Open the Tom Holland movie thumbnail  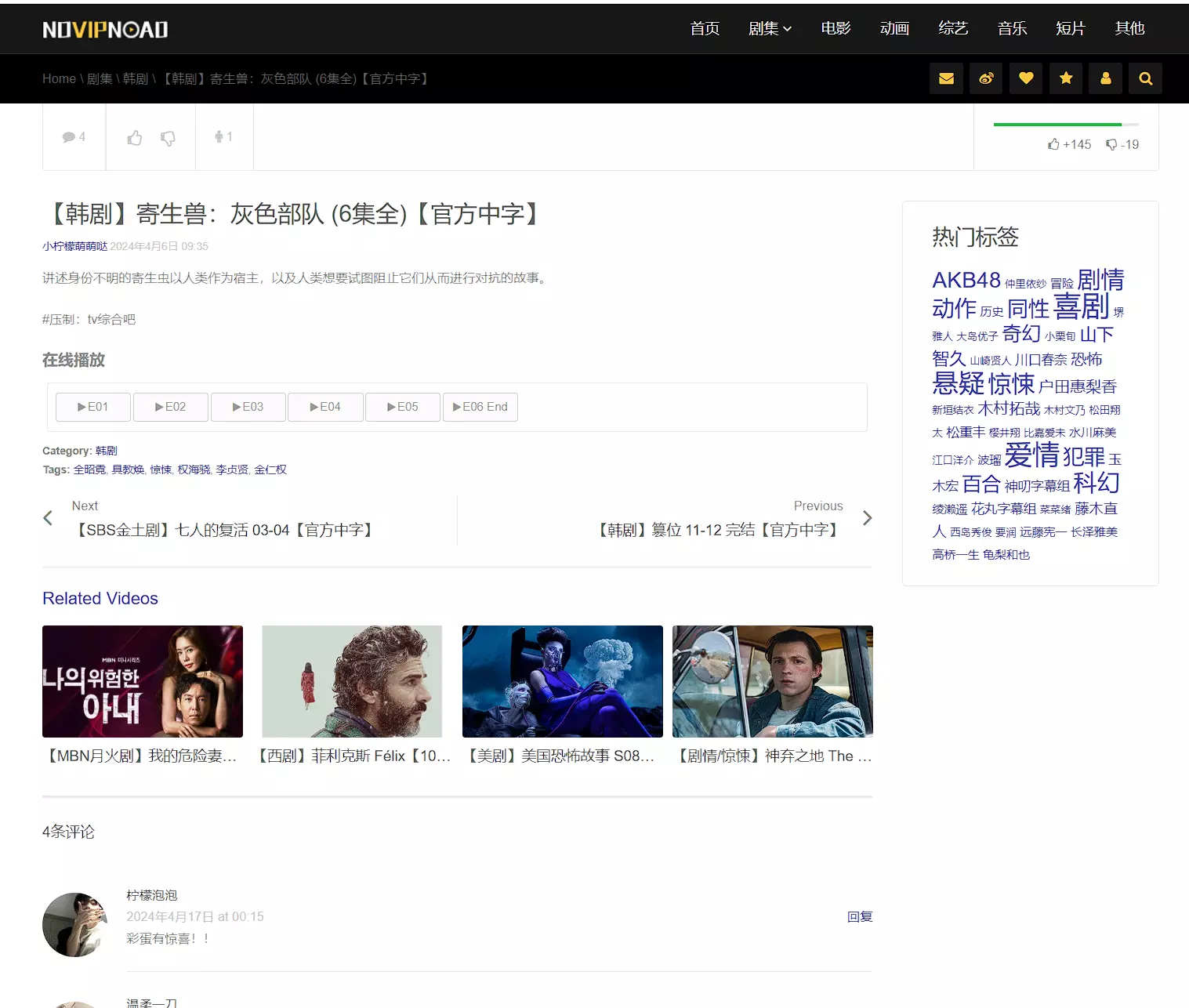point(772,681)
